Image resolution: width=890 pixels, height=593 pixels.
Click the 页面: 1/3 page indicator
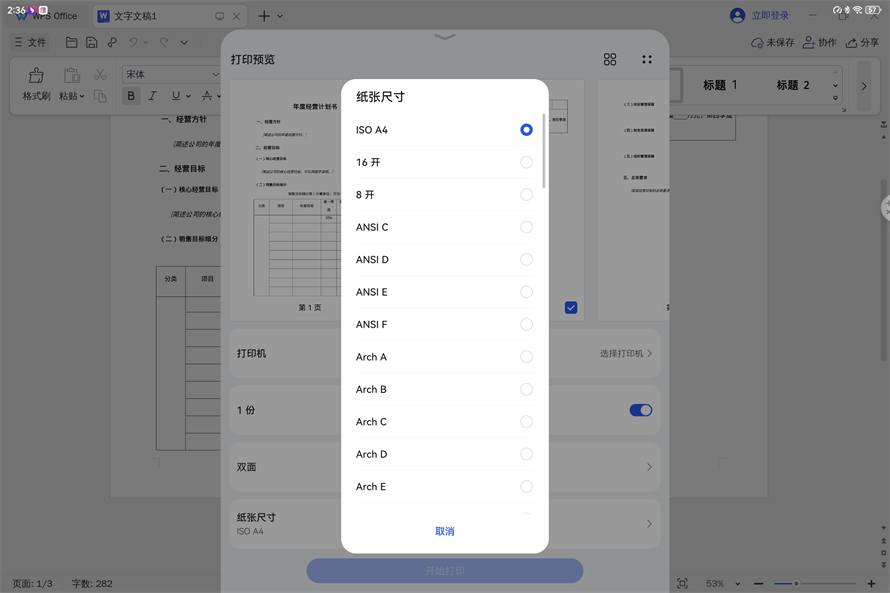(x=32, y=583)
